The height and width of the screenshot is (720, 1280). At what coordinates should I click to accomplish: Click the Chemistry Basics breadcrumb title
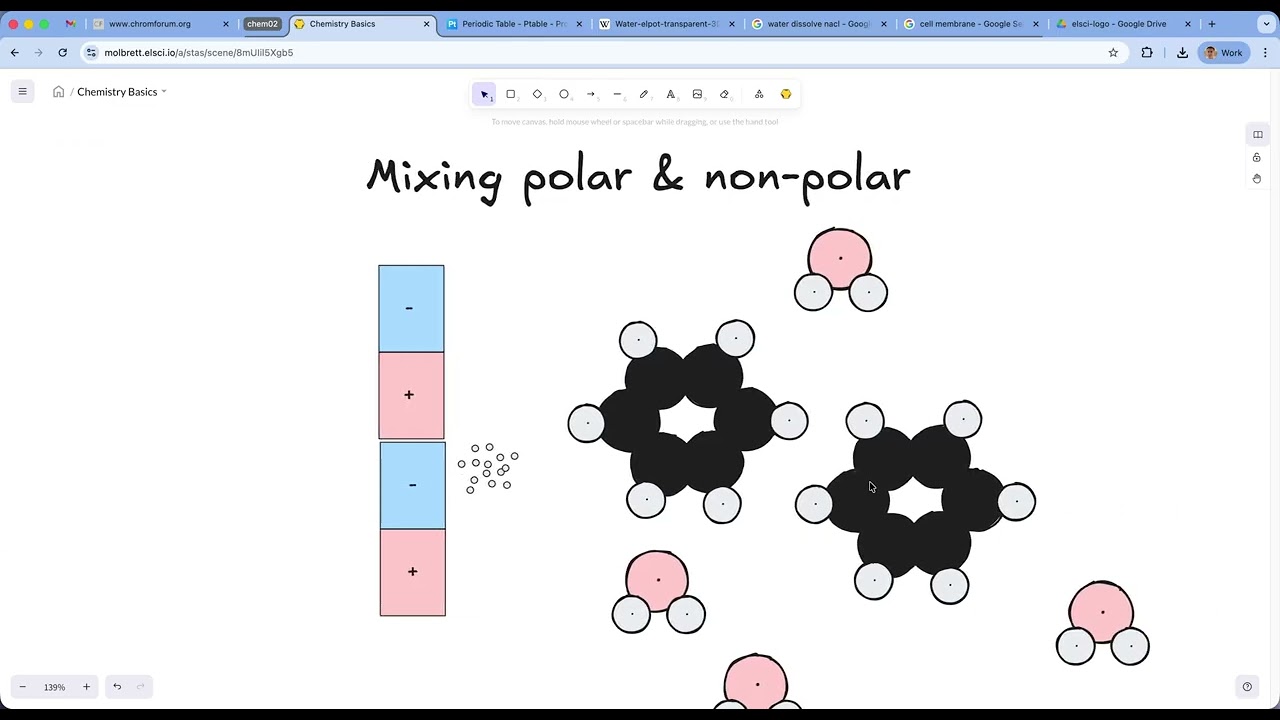point(117,92)
